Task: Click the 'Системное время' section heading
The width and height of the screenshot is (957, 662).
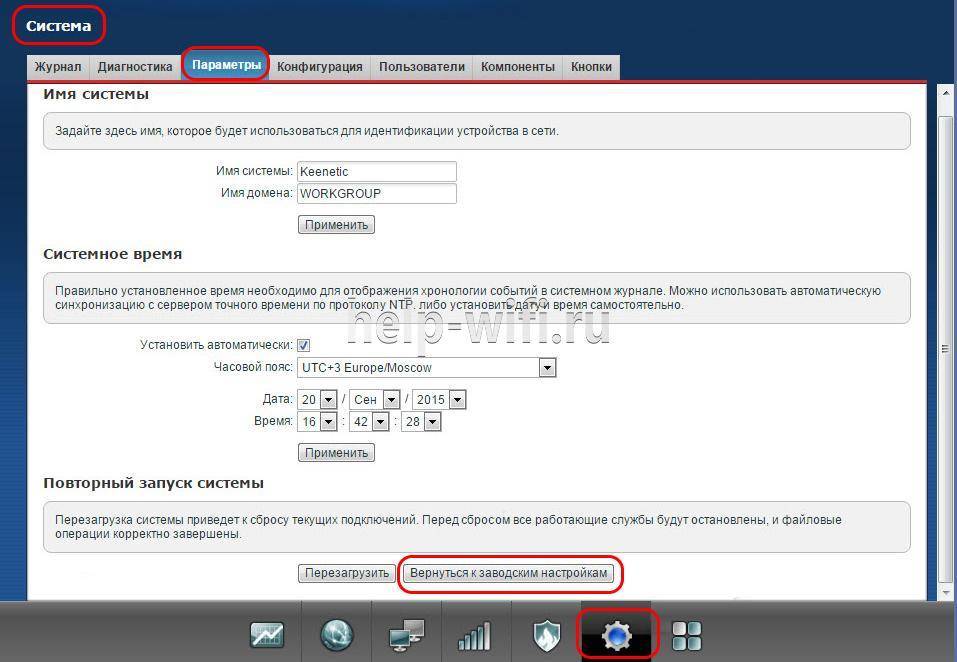Action: pos(112,254)
